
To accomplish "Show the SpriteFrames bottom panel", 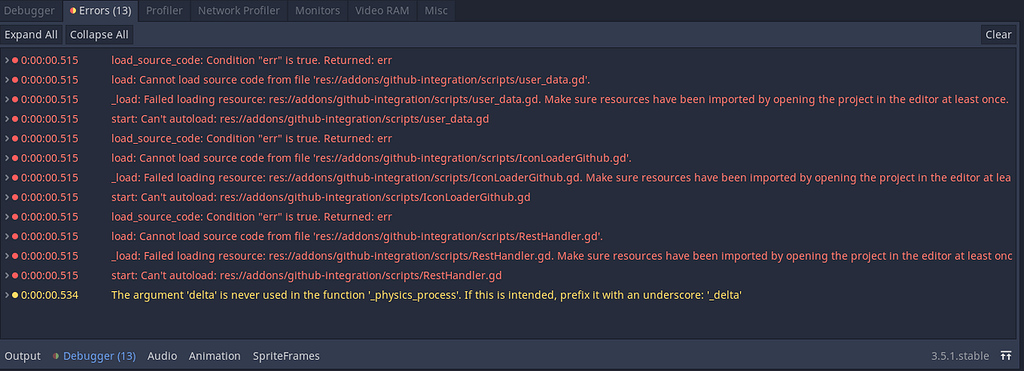I will [286, 356].
